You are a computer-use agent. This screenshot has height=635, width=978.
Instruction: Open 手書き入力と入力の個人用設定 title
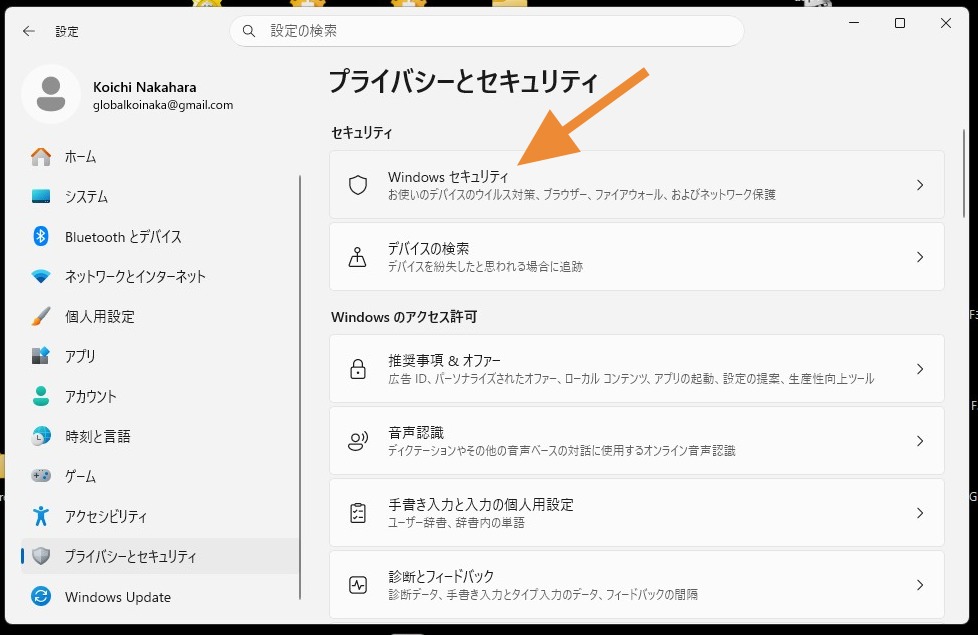(481, 505)
